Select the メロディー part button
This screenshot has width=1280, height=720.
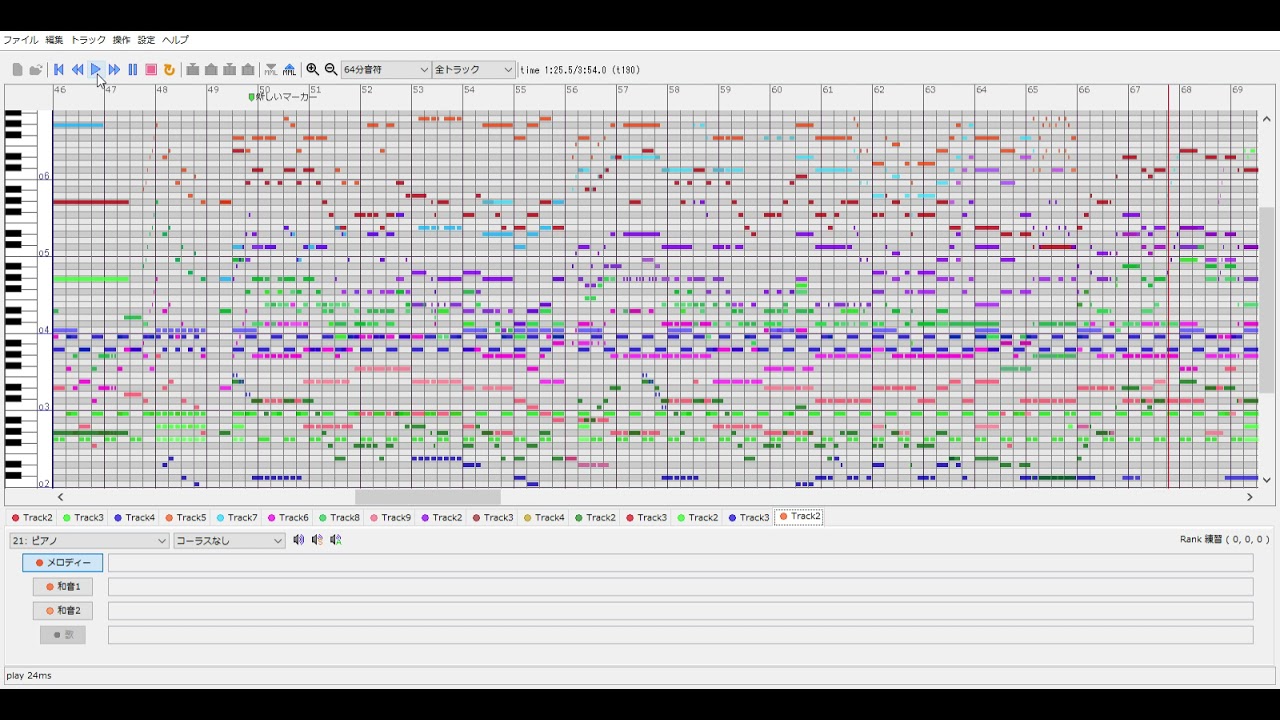pyautogui.click(x=63, y=563)
